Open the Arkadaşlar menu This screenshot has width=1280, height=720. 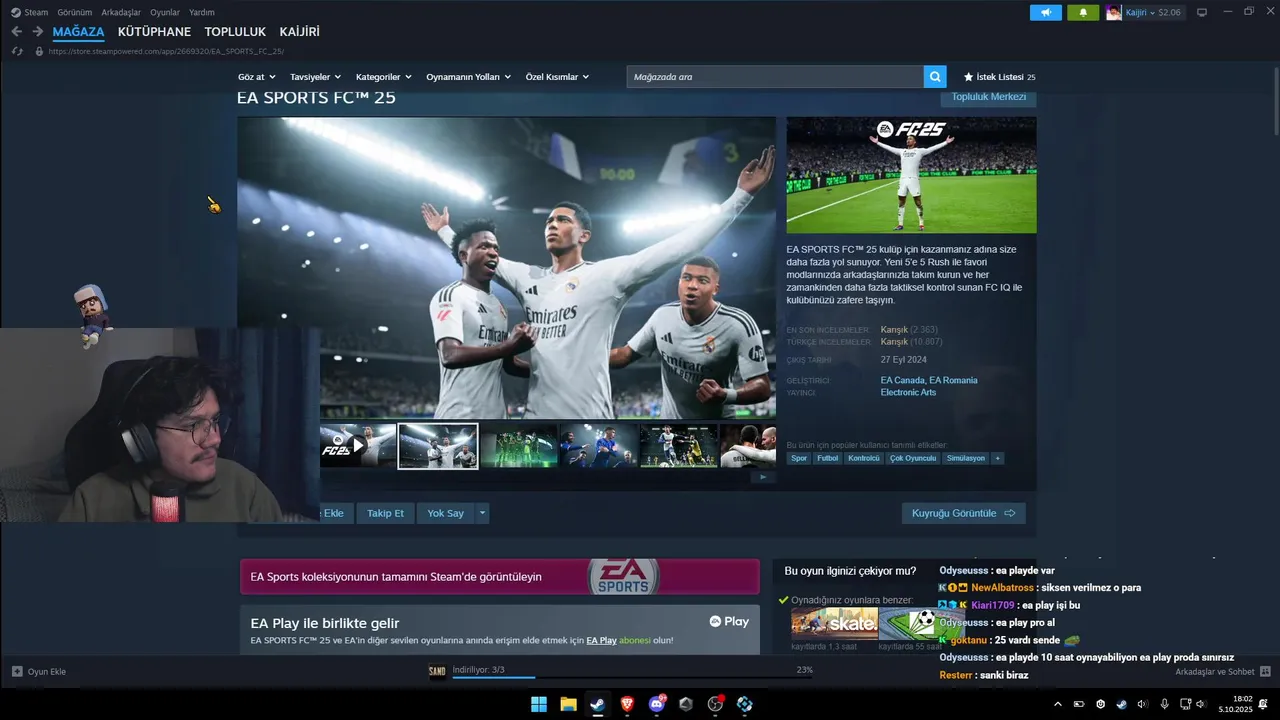coord(121,12)
